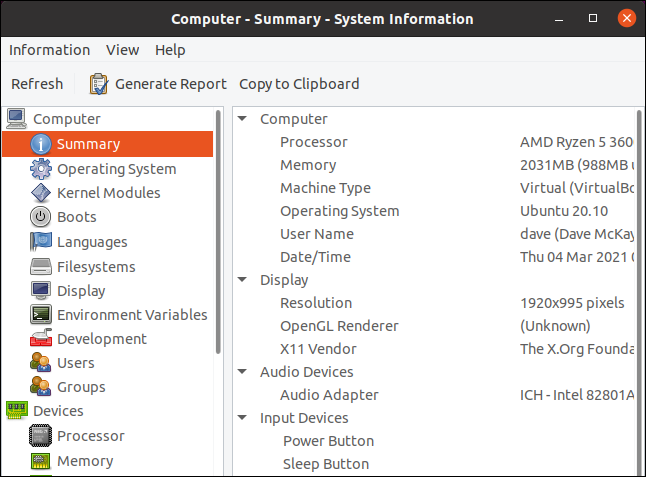Select the Filesystems drive icon

coord(41,267)
